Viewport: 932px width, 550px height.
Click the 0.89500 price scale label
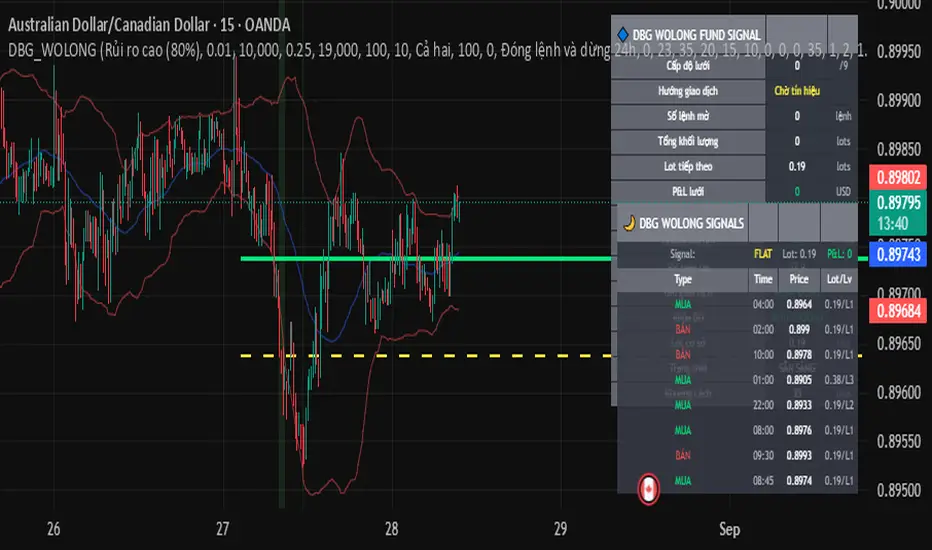898,490
